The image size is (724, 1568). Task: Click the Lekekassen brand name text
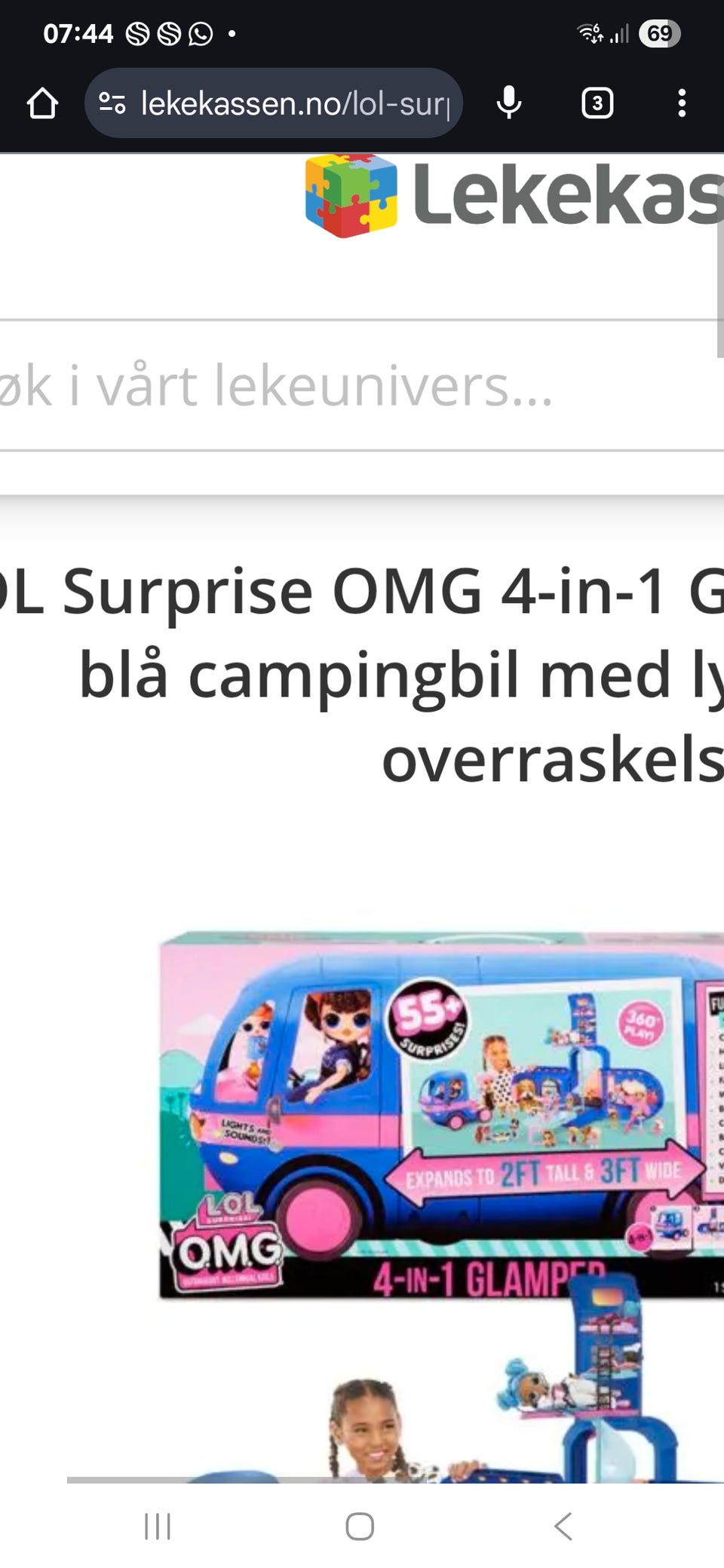569,194
